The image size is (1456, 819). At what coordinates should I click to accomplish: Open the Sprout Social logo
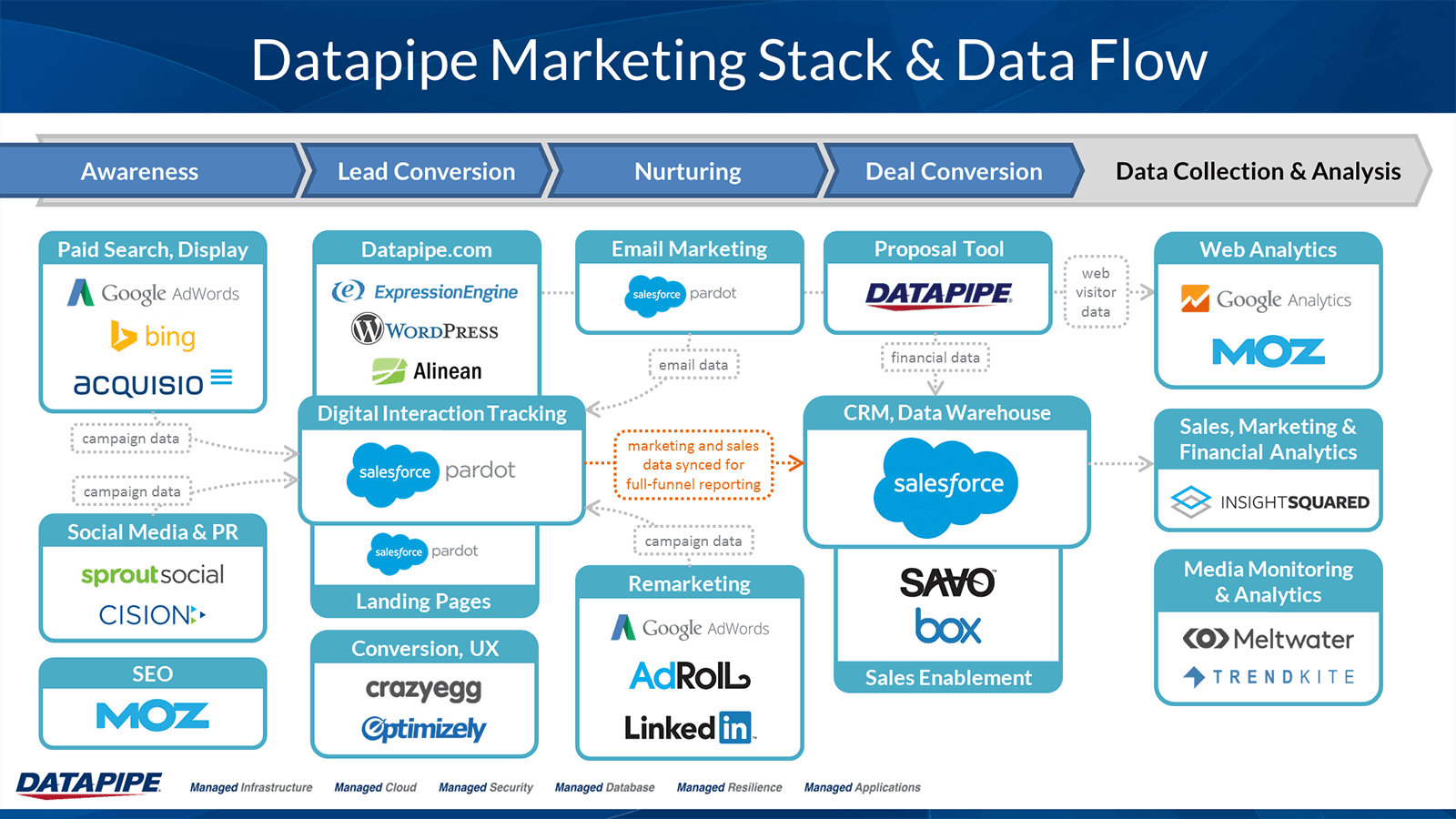(x=153, y=575)
